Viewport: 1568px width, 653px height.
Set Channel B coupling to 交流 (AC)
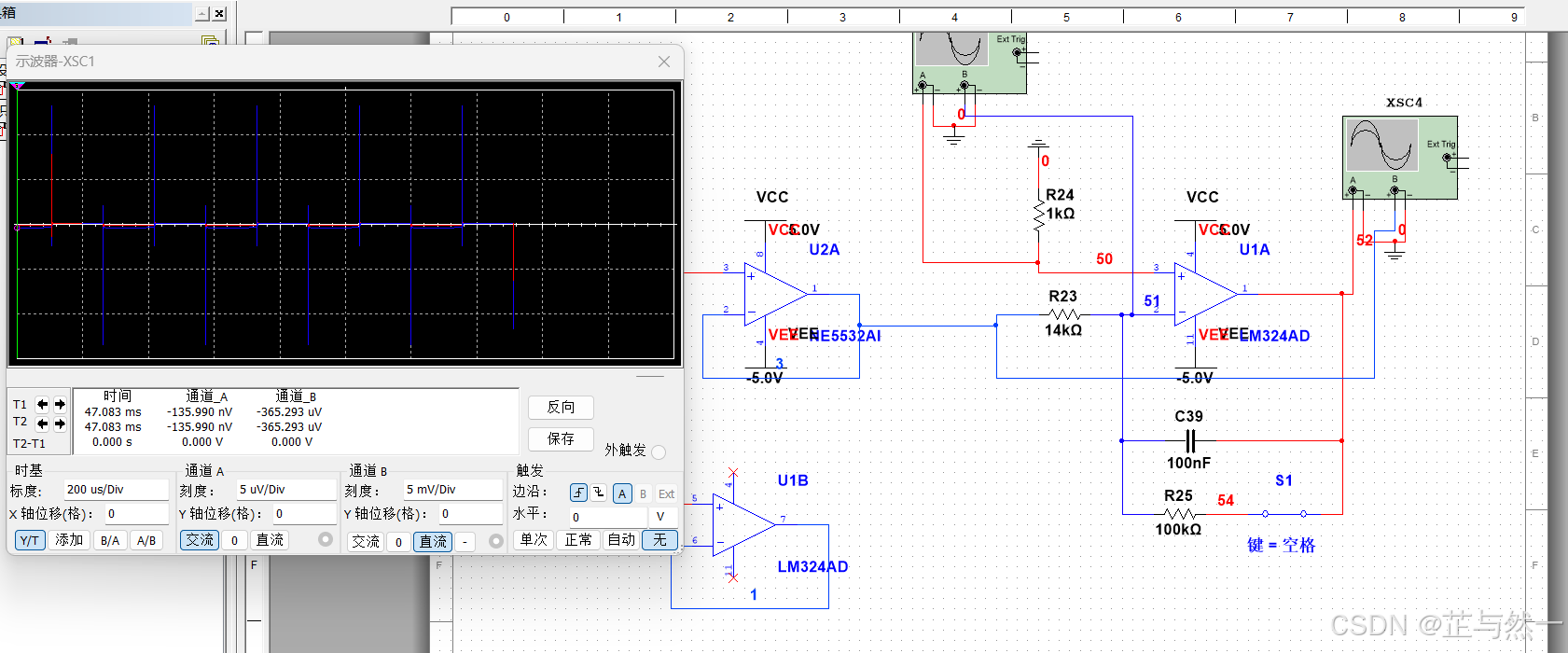[366, 542]
